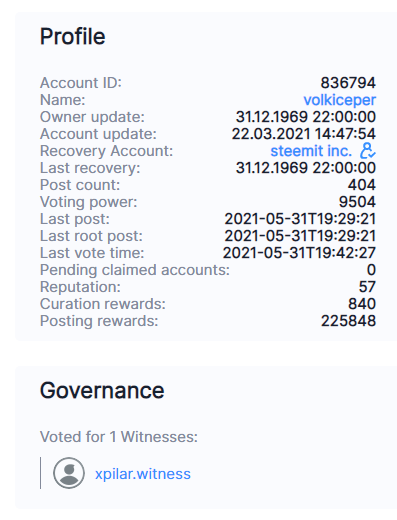The width and height of the screenshot is (397, 520).
Task: Click the Last vote time timestamp
Action: tap(299, 253)
